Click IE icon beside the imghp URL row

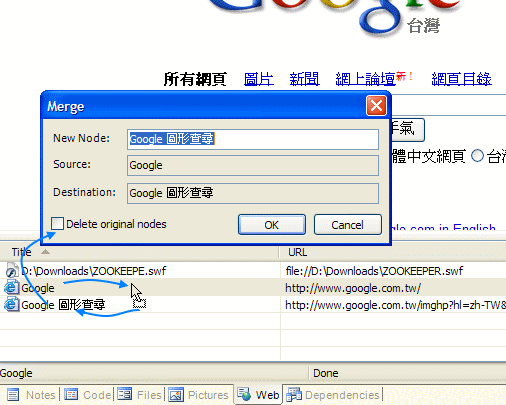tap(11, 305)
